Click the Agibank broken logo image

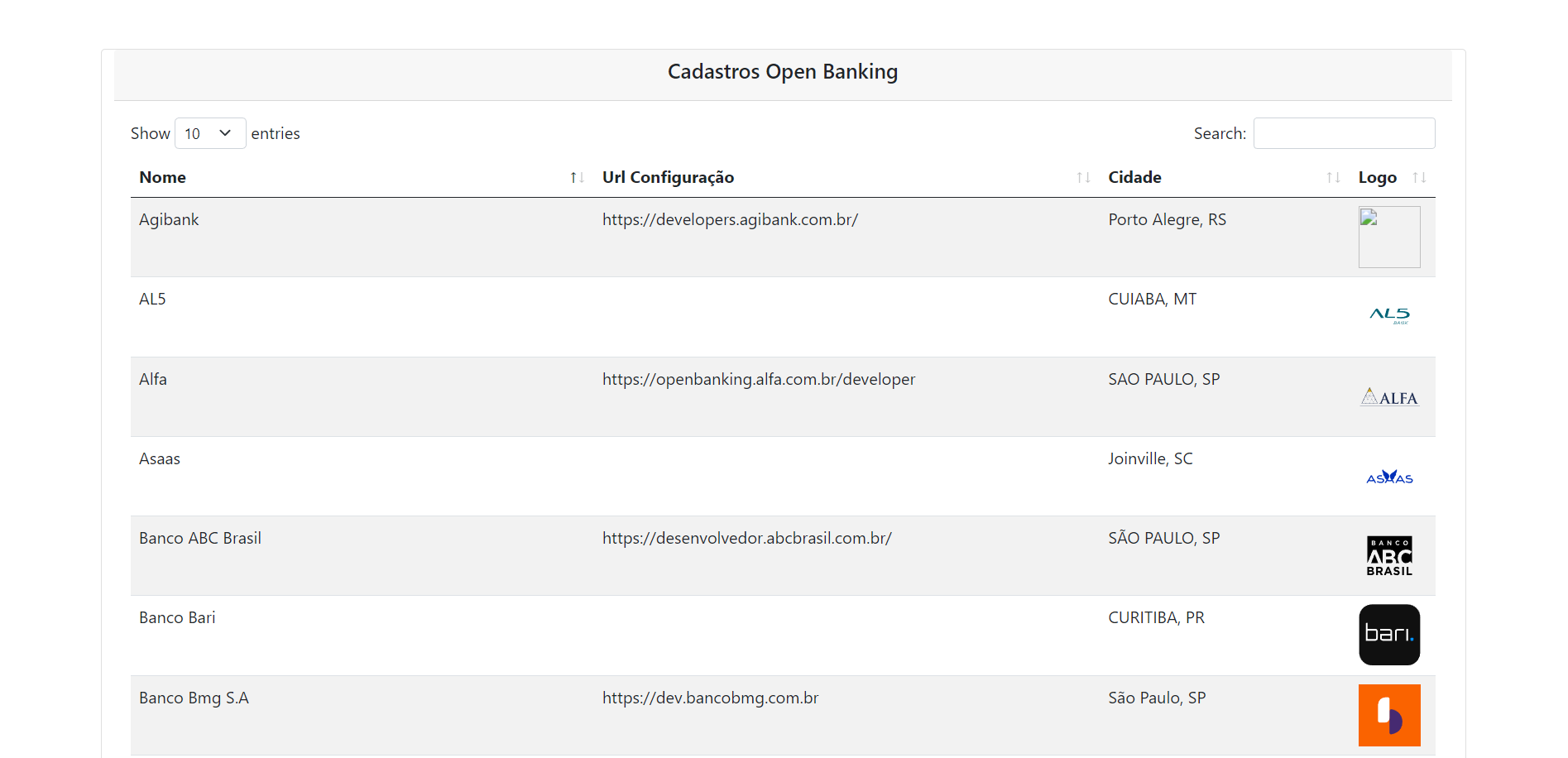pyautogui.click(x=1388, y=237)
